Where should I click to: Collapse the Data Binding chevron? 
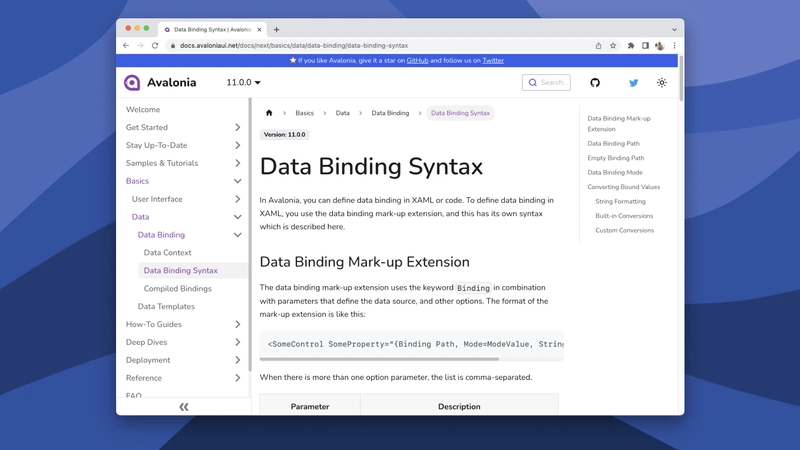coord(238,235)
